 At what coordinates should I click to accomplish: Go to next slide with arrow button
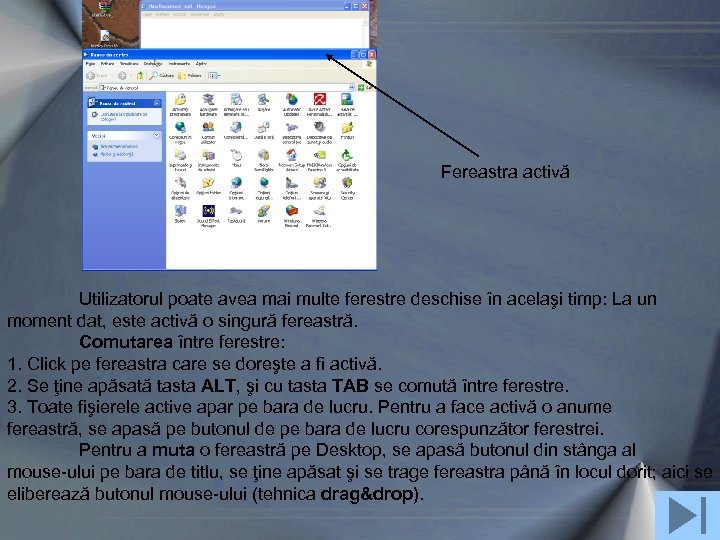tap(687, 515)
